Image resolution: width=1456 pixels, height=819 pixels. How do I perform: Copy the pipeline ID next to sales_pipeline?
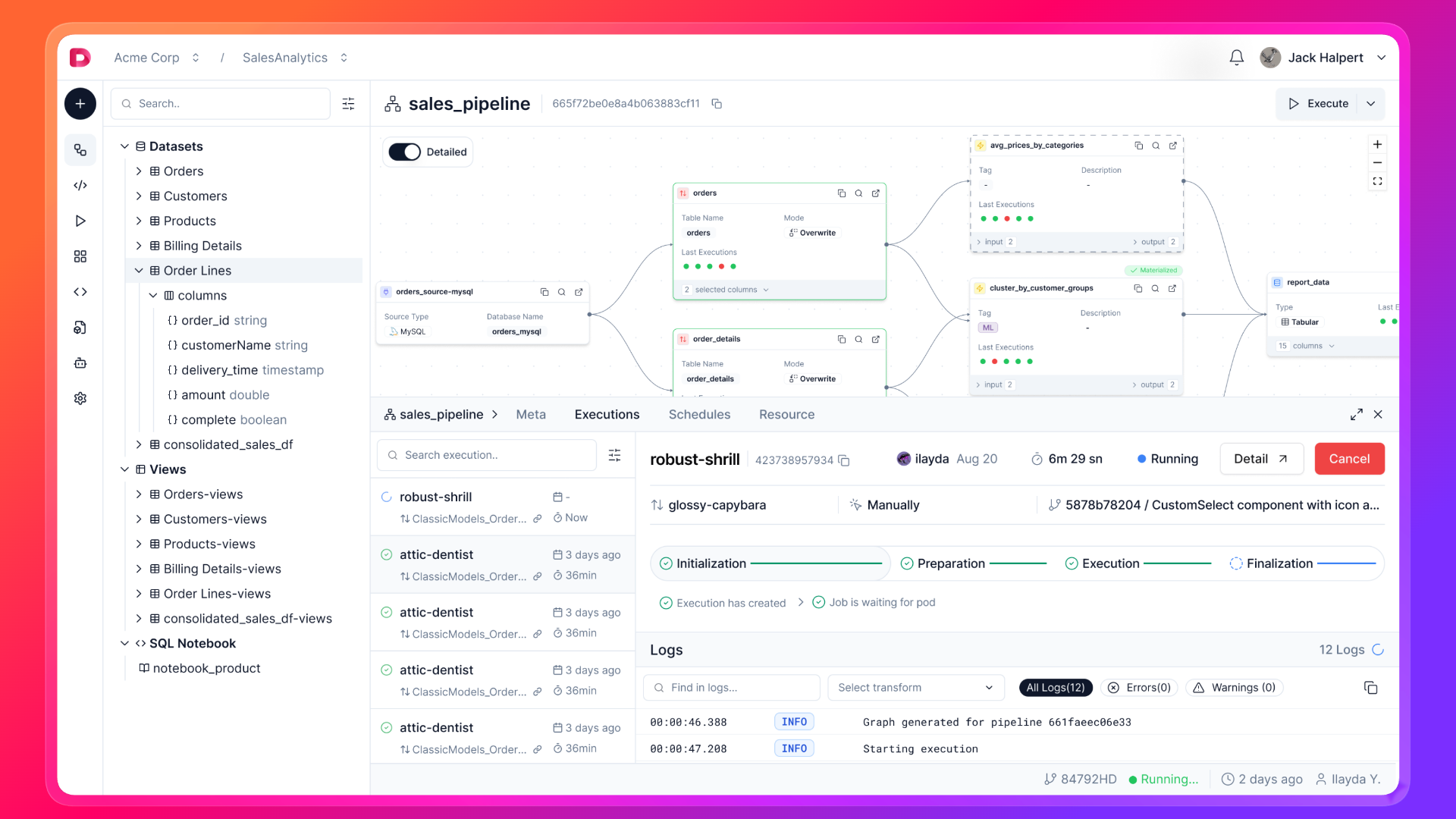point(717,104)
